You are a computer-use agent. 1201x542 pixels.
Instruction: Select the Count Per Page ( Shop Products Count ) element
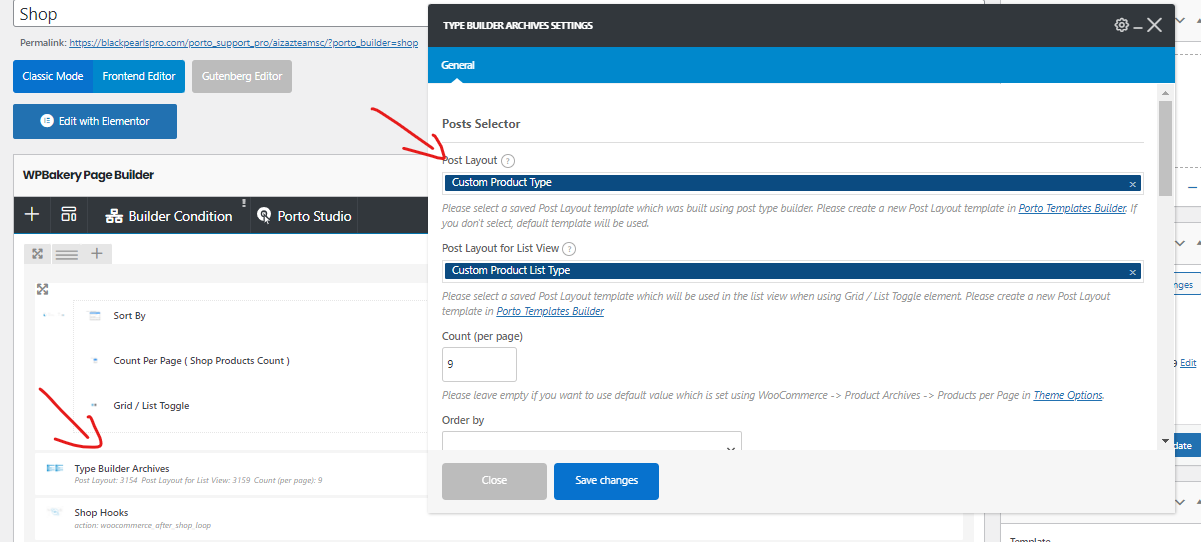tap(202, 361)
